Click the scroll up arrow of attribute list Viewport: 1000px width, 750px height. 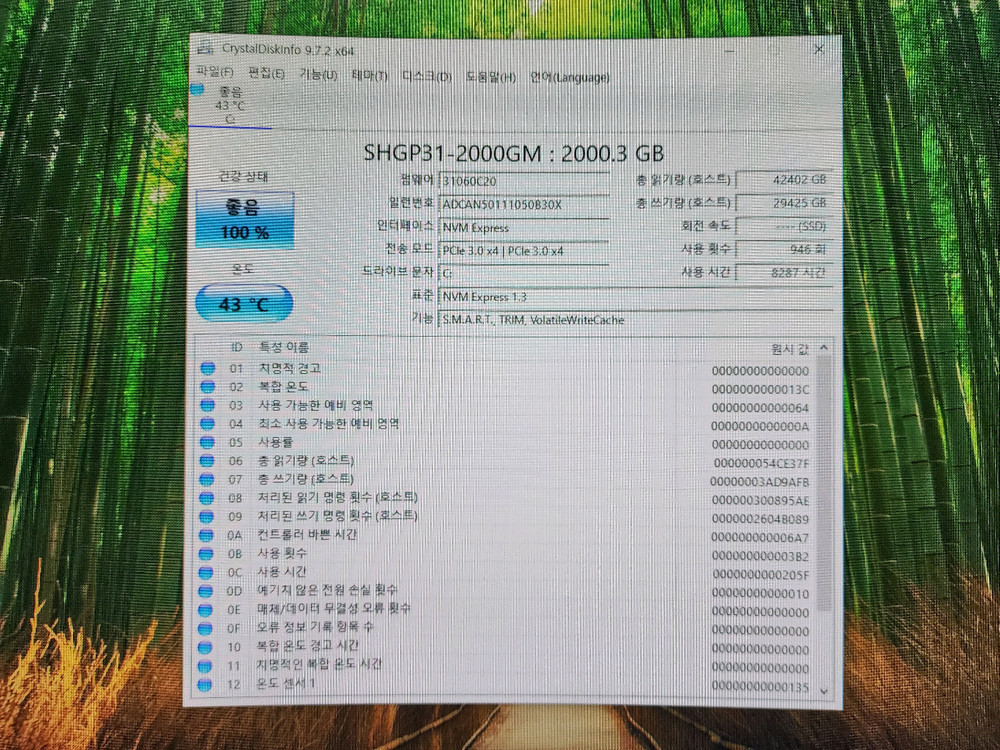(823, 348)
